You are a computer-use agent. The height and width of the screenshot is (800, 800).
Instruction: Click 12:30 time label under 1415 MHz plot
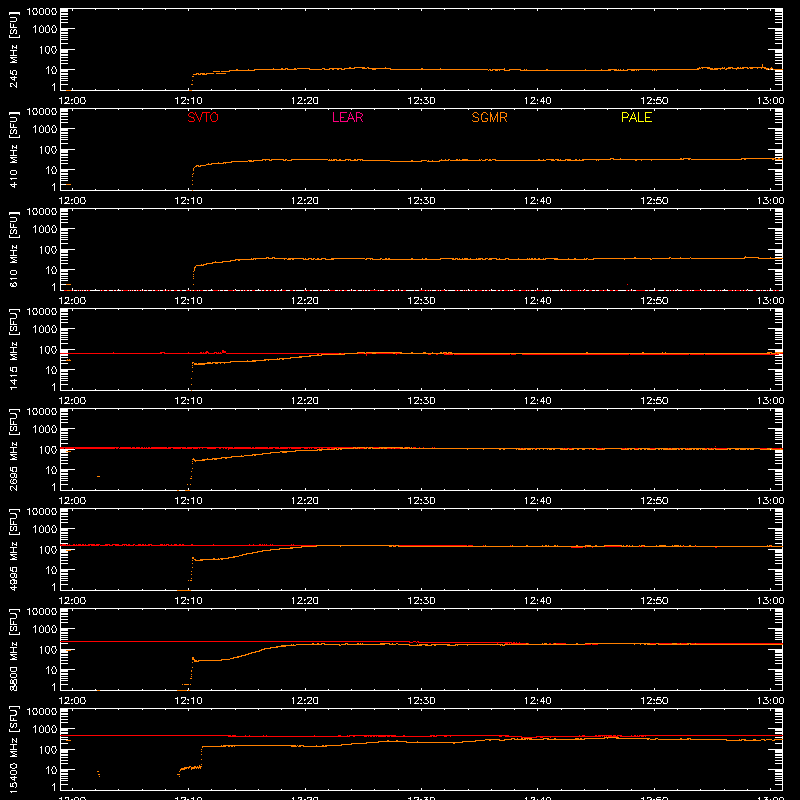click(x=421, y=401)
